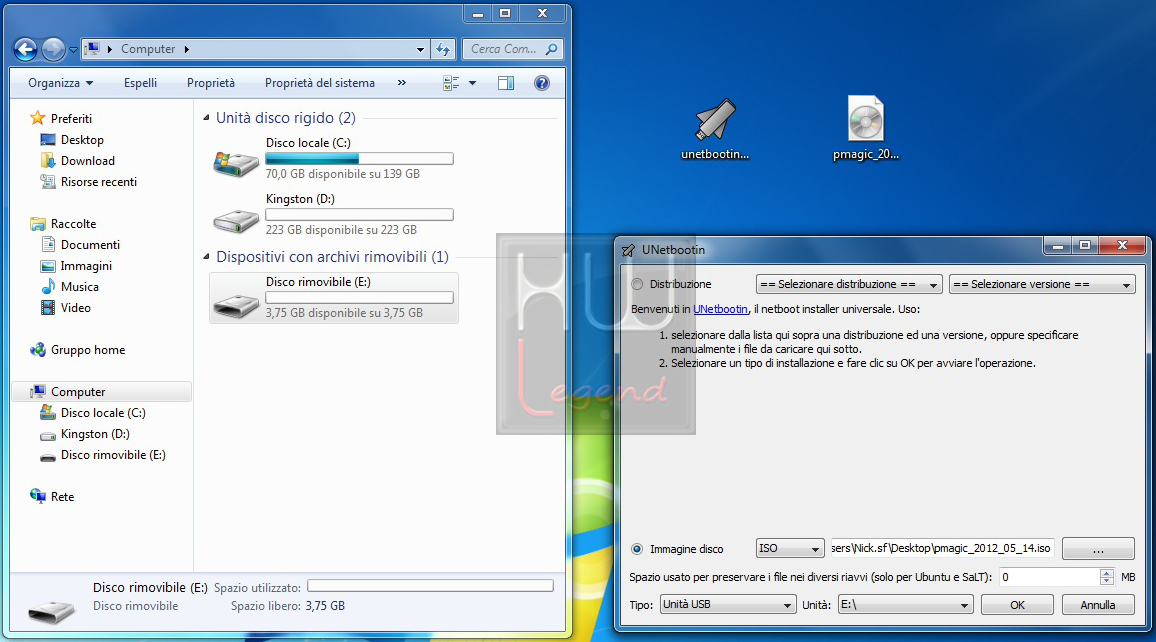
Task: Change view with the Explorer view icon
Action: click(451, 83)
